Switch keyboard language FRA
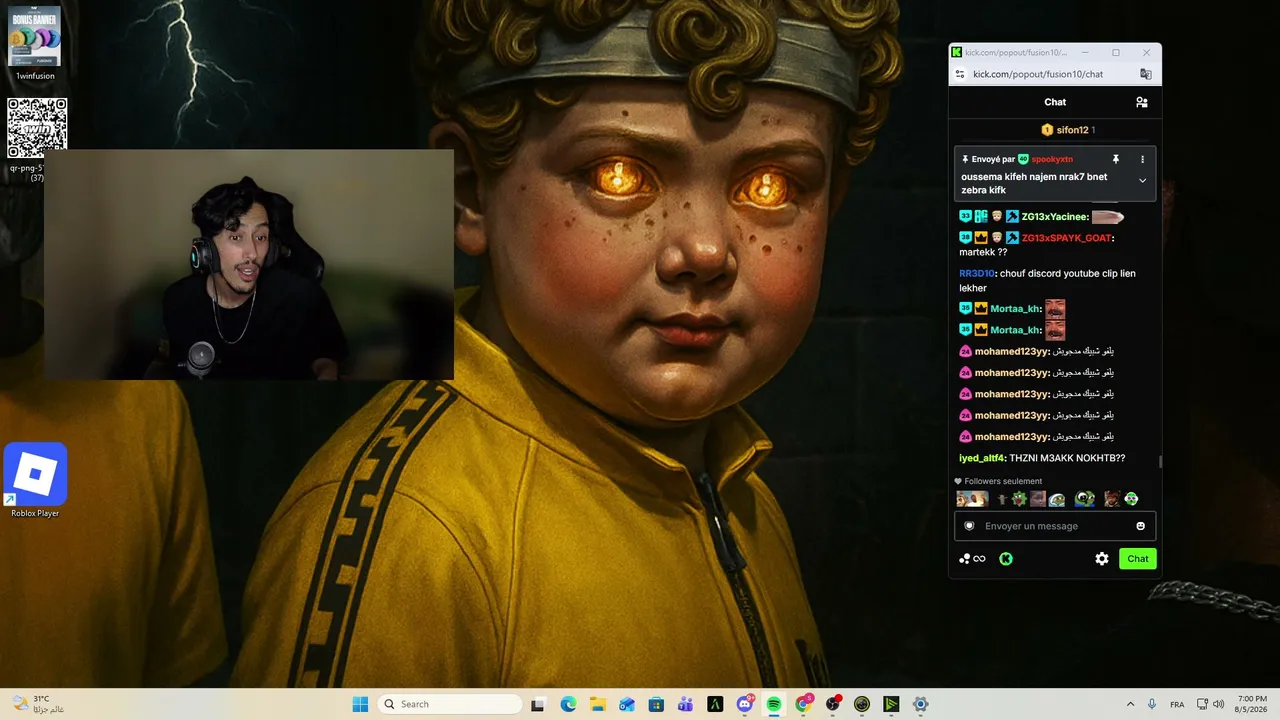 [x=1177, y=704]
